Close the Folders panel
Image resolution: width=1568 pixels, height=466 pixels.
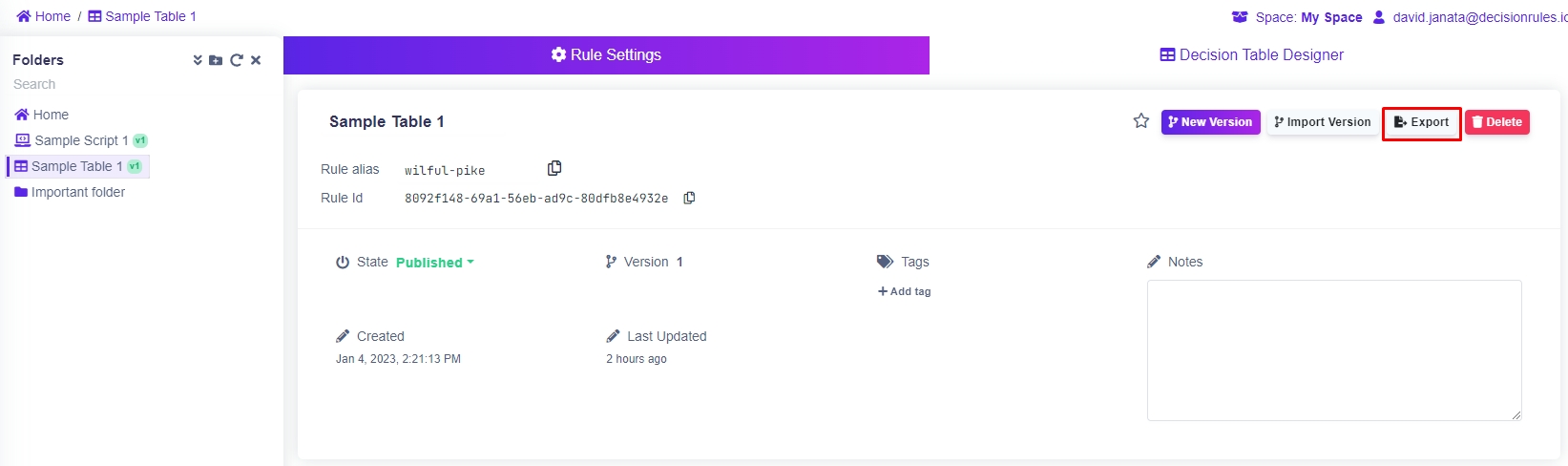pyautogui.click(x=256, y=60)
